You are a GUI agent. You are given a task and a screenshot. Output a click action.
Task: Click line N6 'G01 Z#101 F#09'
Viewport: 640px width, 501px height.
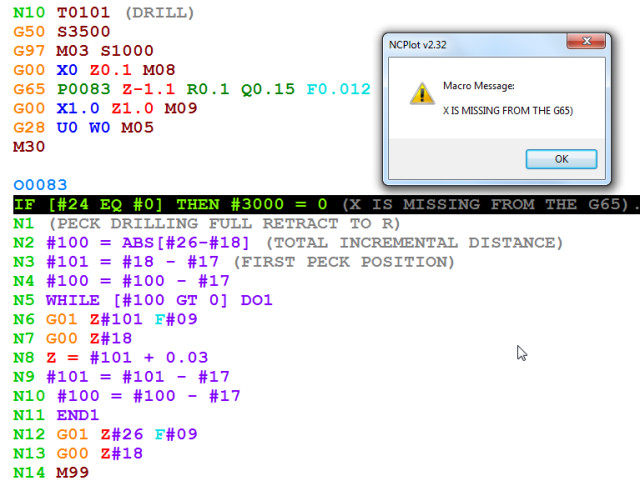pyautogui.click(x=105, y=319)
